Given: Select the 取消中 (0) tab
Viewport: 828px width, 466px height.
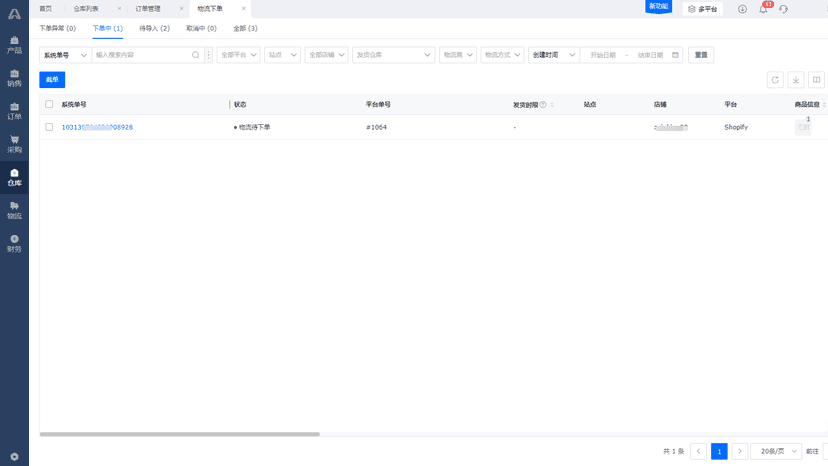Looking at the screenshot, I should tap(201, 29).
